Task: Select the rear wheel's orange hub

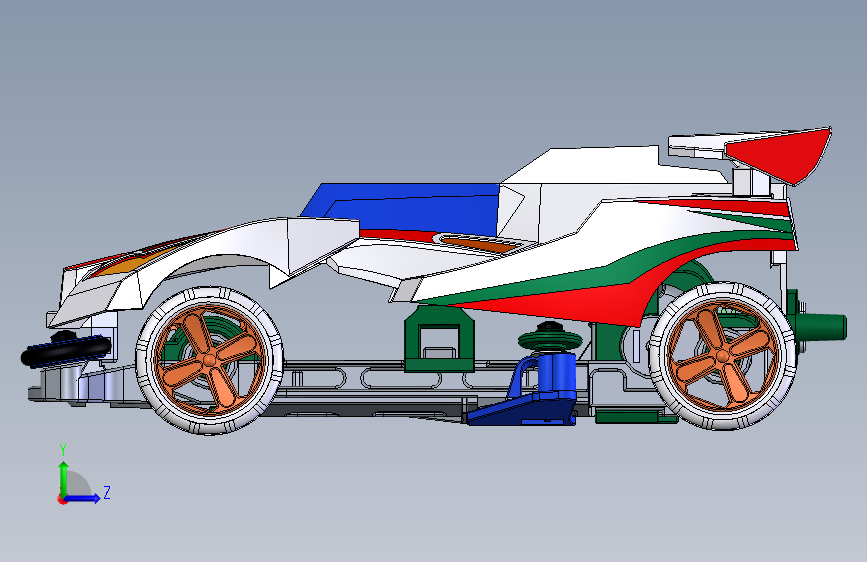Action: pos(722,356)
